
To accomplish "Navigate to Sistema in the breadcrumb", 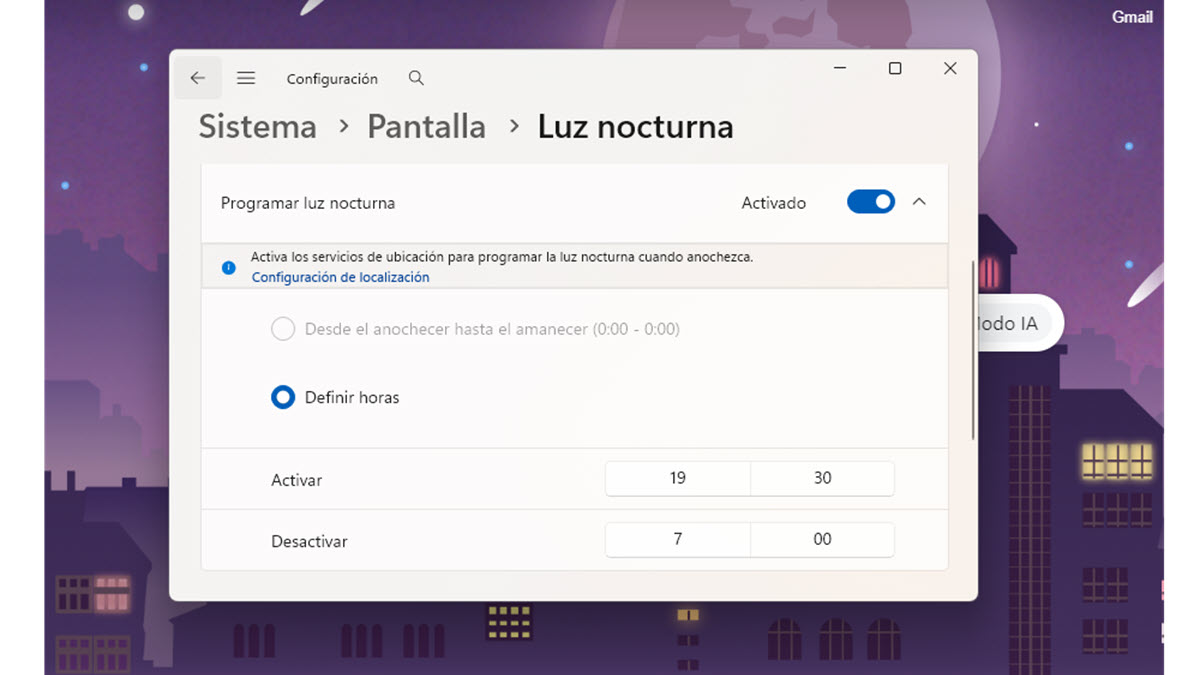I will point(256,126).
